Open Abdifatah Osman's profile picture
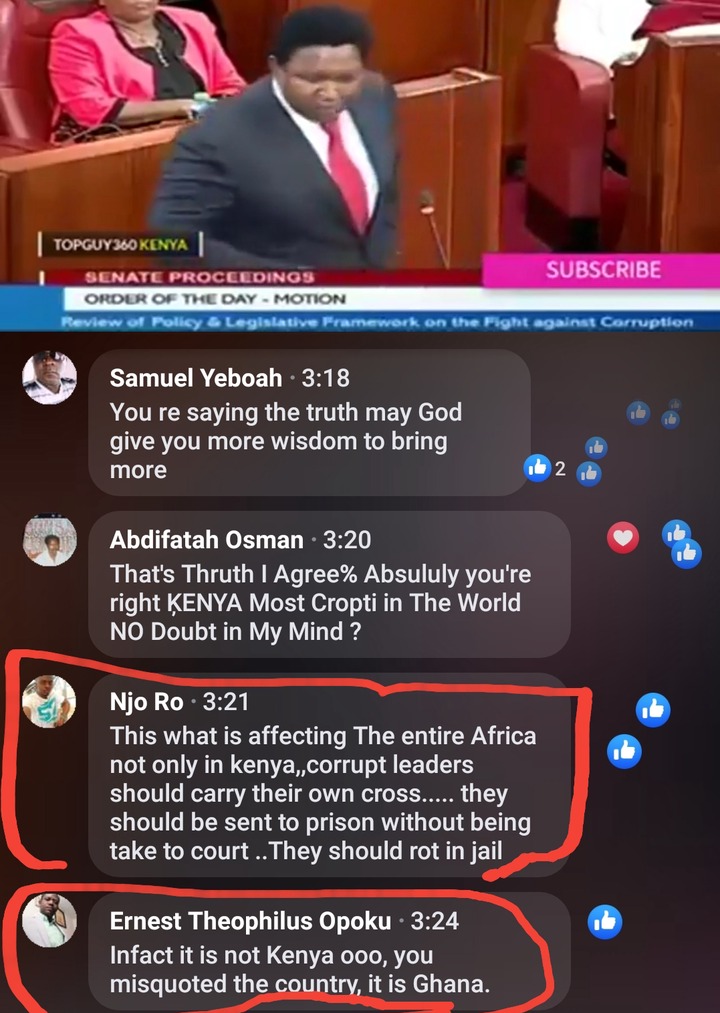Viewport: 720px width, 1013px height. tap(50, 540)
